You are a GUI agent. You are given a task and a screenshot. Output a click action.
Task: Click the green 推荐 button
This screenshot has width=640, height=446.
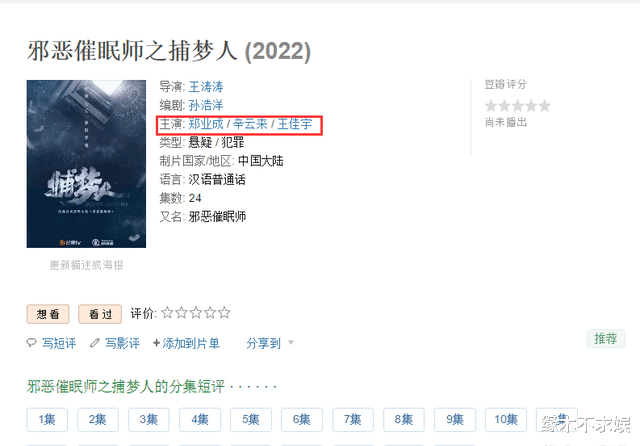606,338
